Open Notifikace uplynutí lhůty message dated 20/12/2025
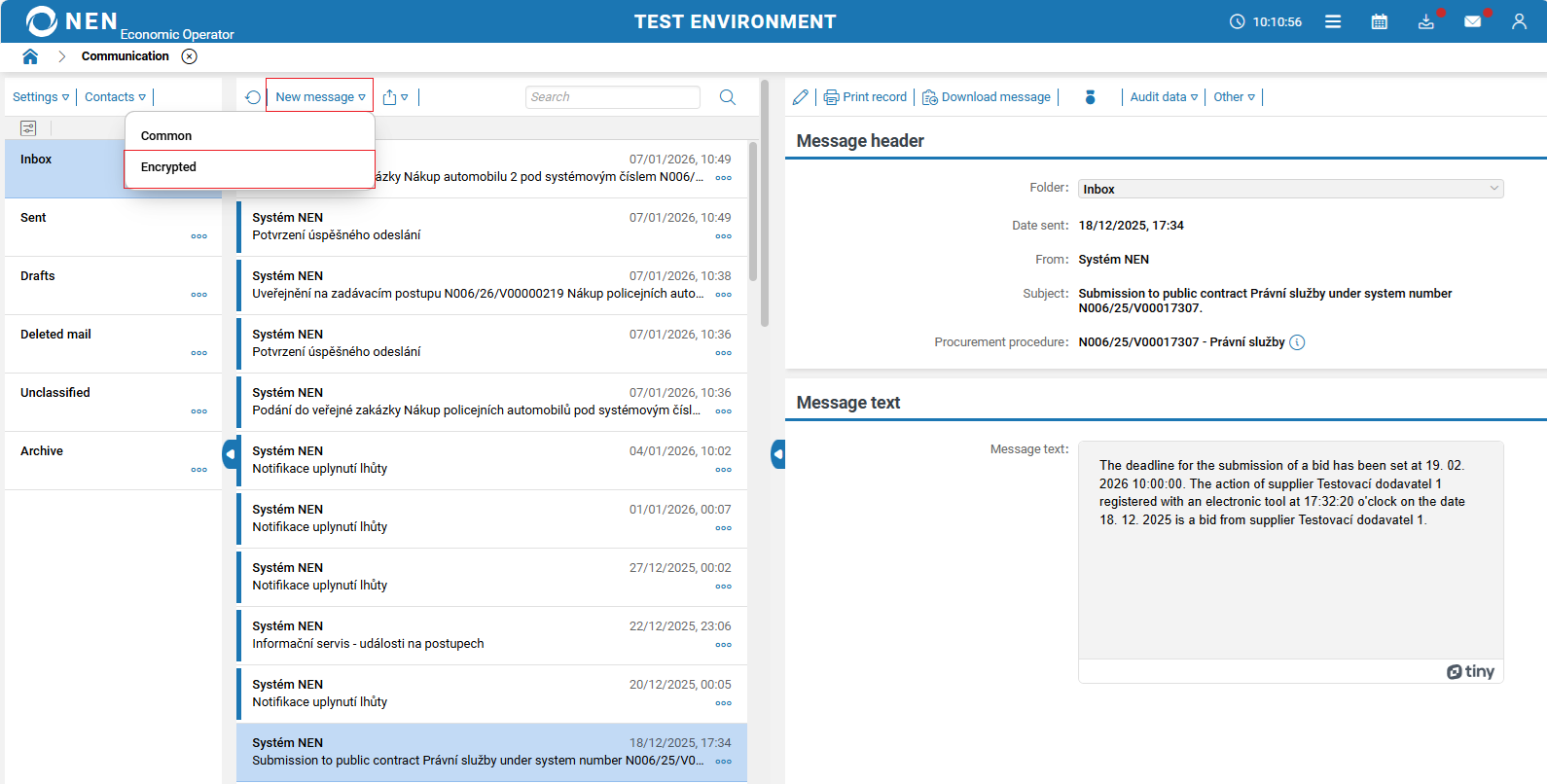Viewport: 1547px width, 784px height. (x=491, y=694)
